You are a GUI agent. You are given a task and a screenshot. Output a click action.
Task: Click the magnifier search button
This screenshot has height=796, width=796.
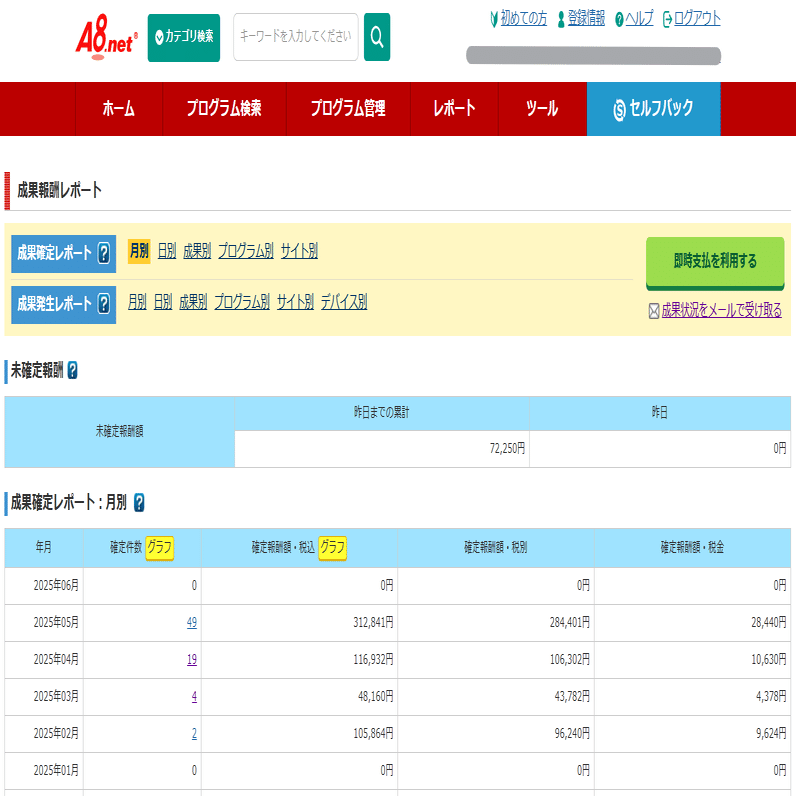pyautogui.click(x=377, y=37)
